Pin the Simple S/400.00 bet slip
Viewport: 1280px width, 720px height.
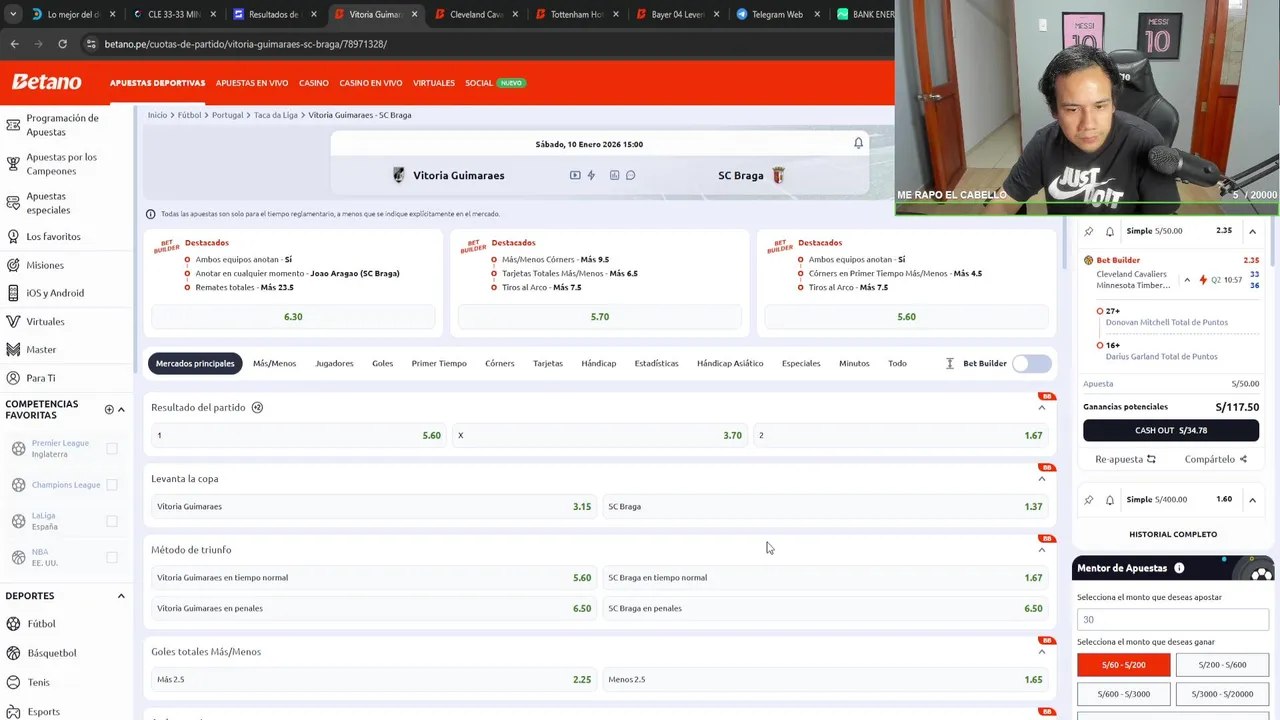click(x=1089, y=499)
